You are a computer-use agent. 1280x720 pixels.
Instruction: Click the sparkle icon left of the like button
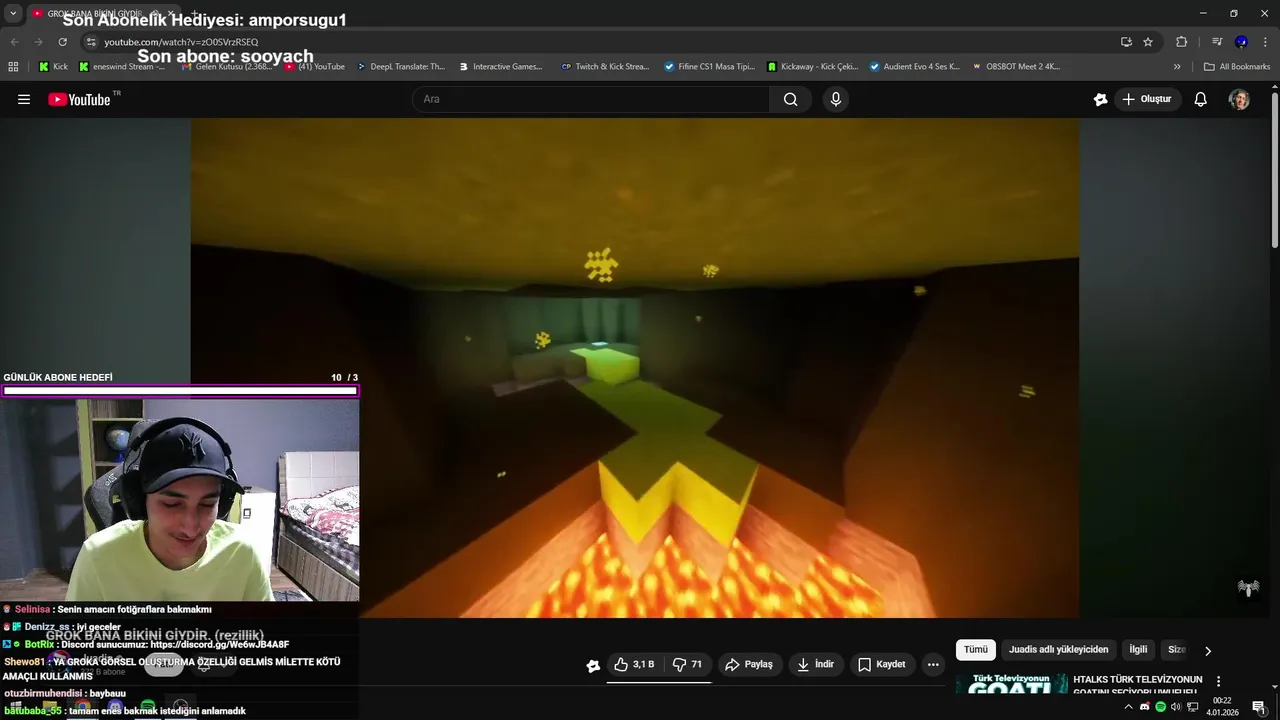pyautogui.click(x=593, y=665)
